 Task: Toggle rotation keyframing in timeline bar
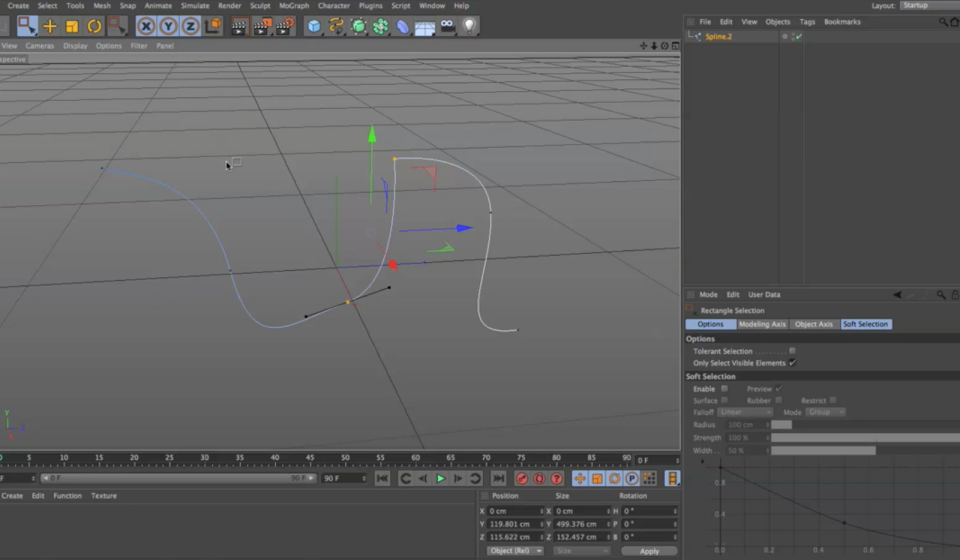(x=614, y=479)
